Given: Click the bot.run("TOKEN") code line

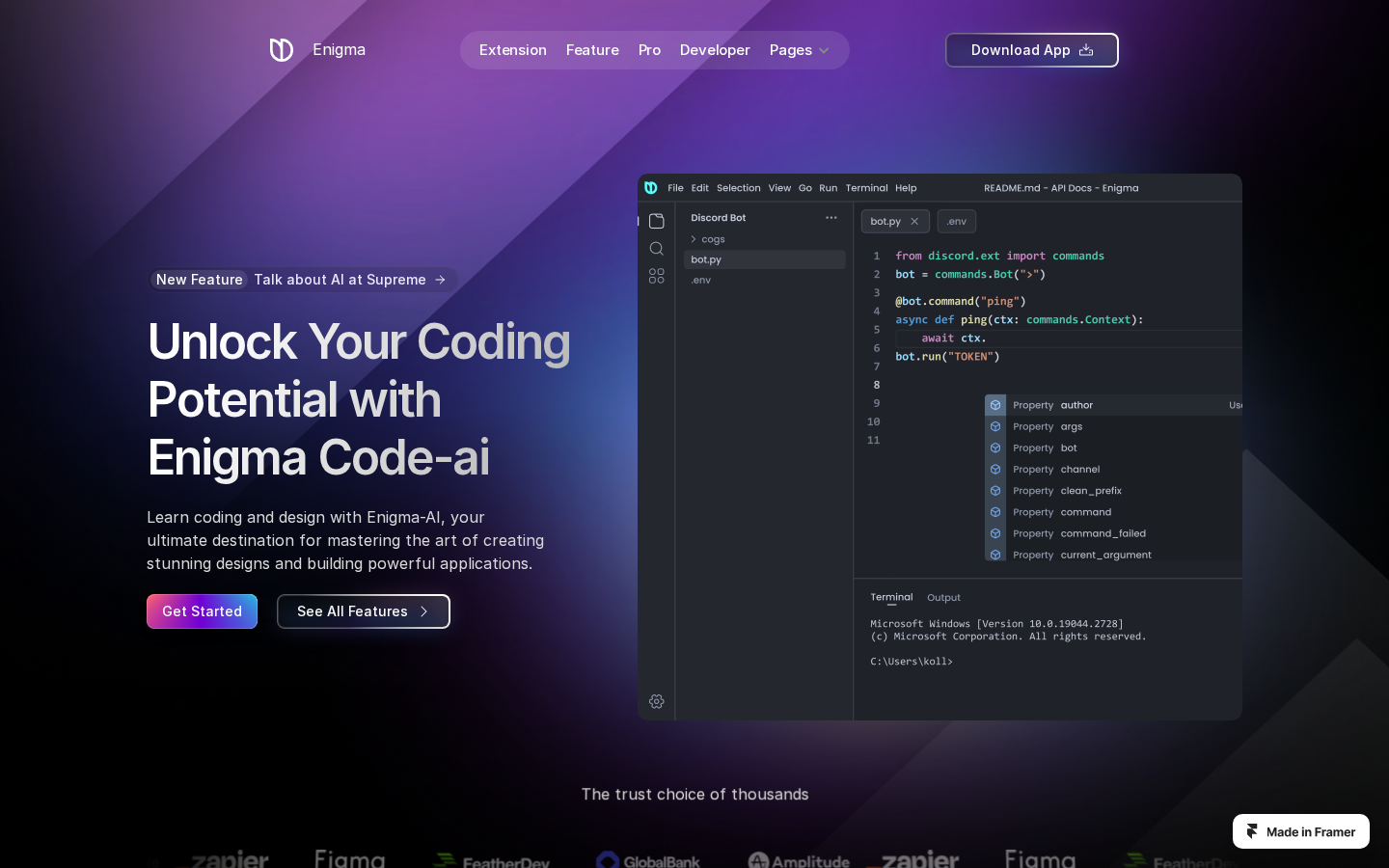Looking at the screenshot, I should pos(947,357).
